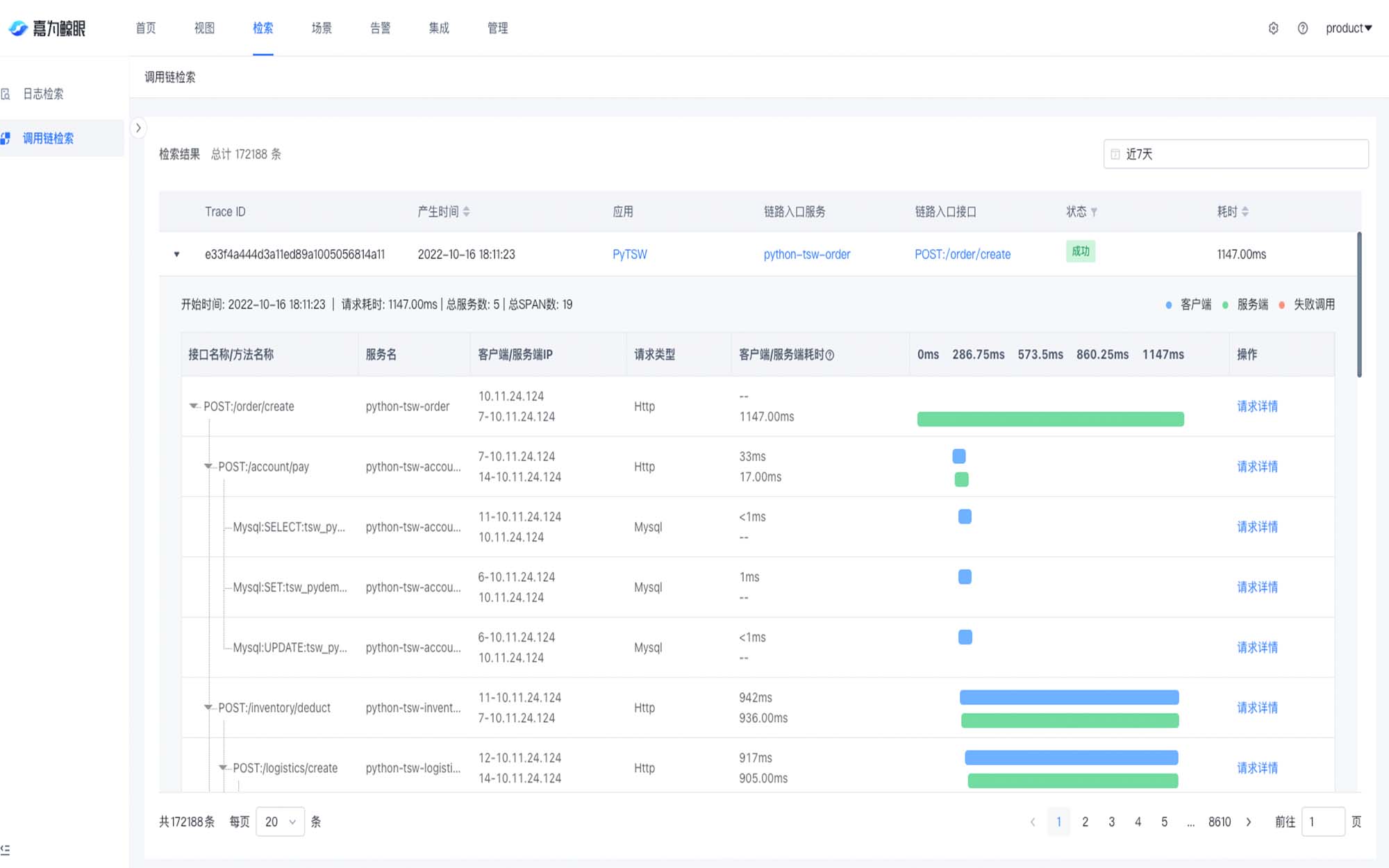The image size is (1389, 868).
Task: Sort by duration column arrows
Action: pos(1245,212)
